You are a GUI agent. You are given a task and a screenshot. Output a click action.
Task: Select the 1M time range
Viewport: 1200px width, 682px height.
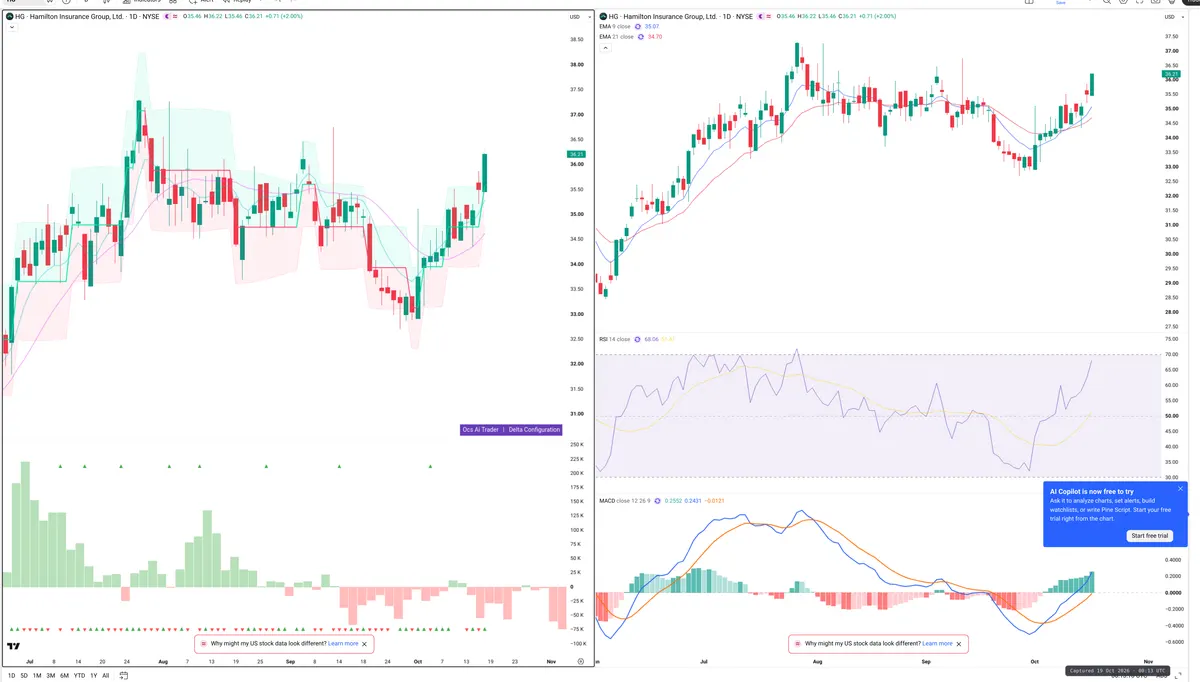click(x=37, y=676)
